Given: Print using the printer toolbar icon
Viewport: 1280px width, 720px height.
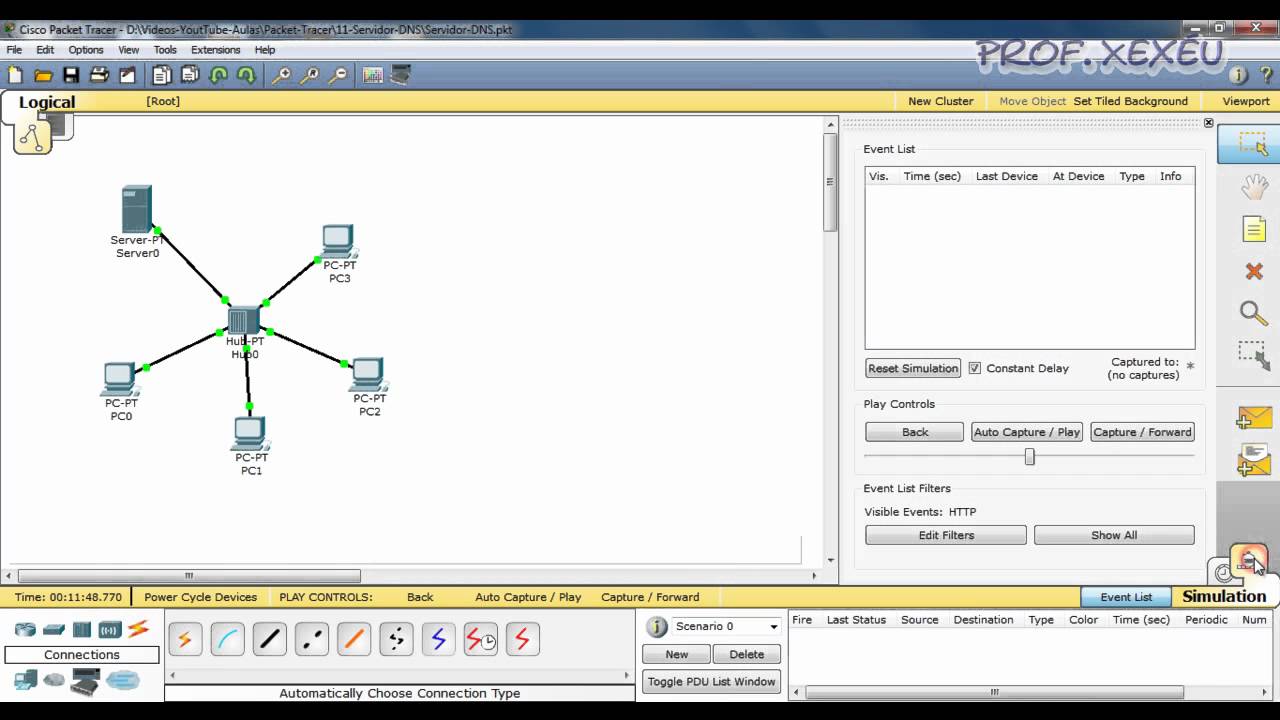Looking at the screenshot, I should pos(99,75).
